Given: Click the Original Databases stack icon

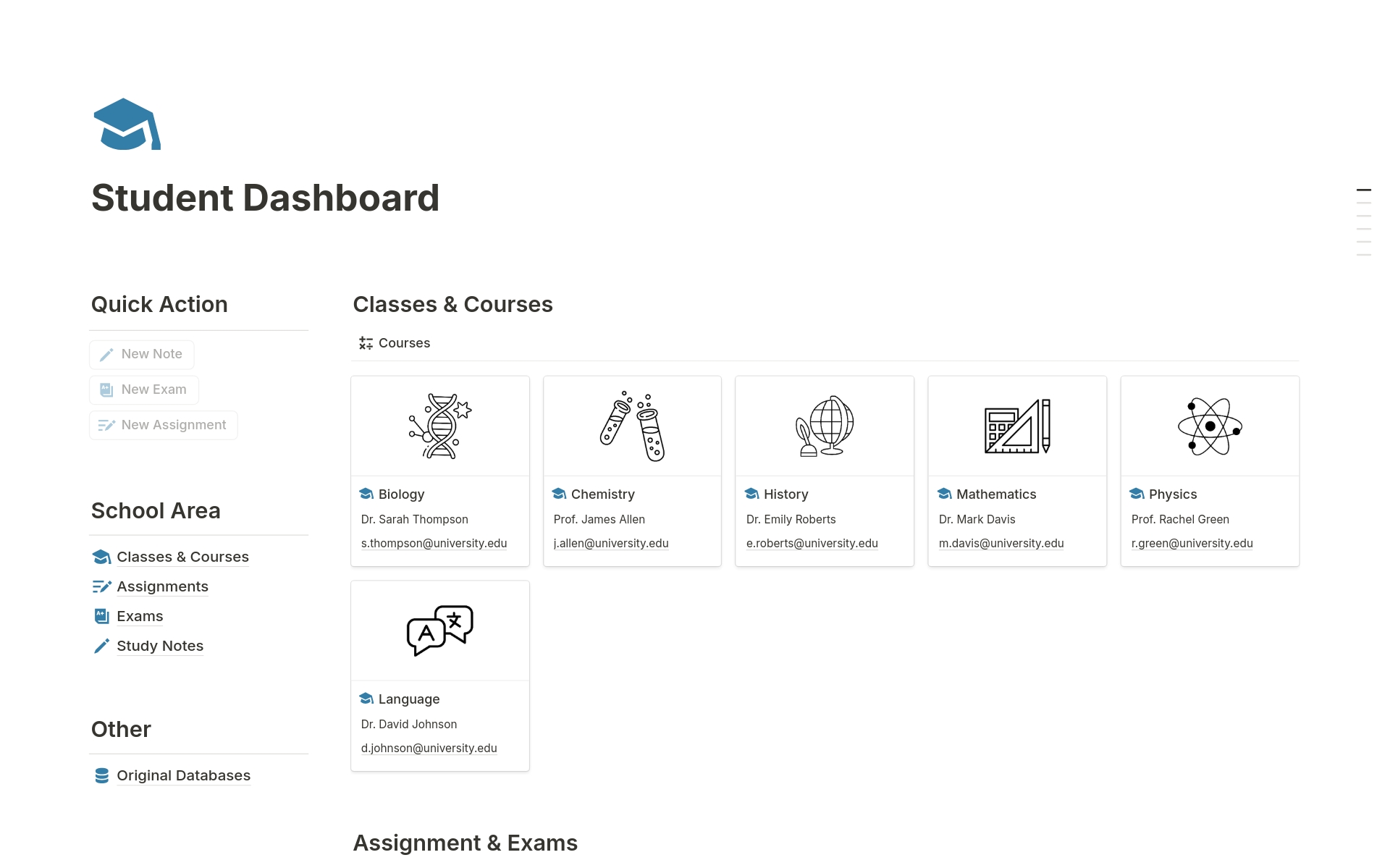Looking at the screenshot, I should [101, 775].
